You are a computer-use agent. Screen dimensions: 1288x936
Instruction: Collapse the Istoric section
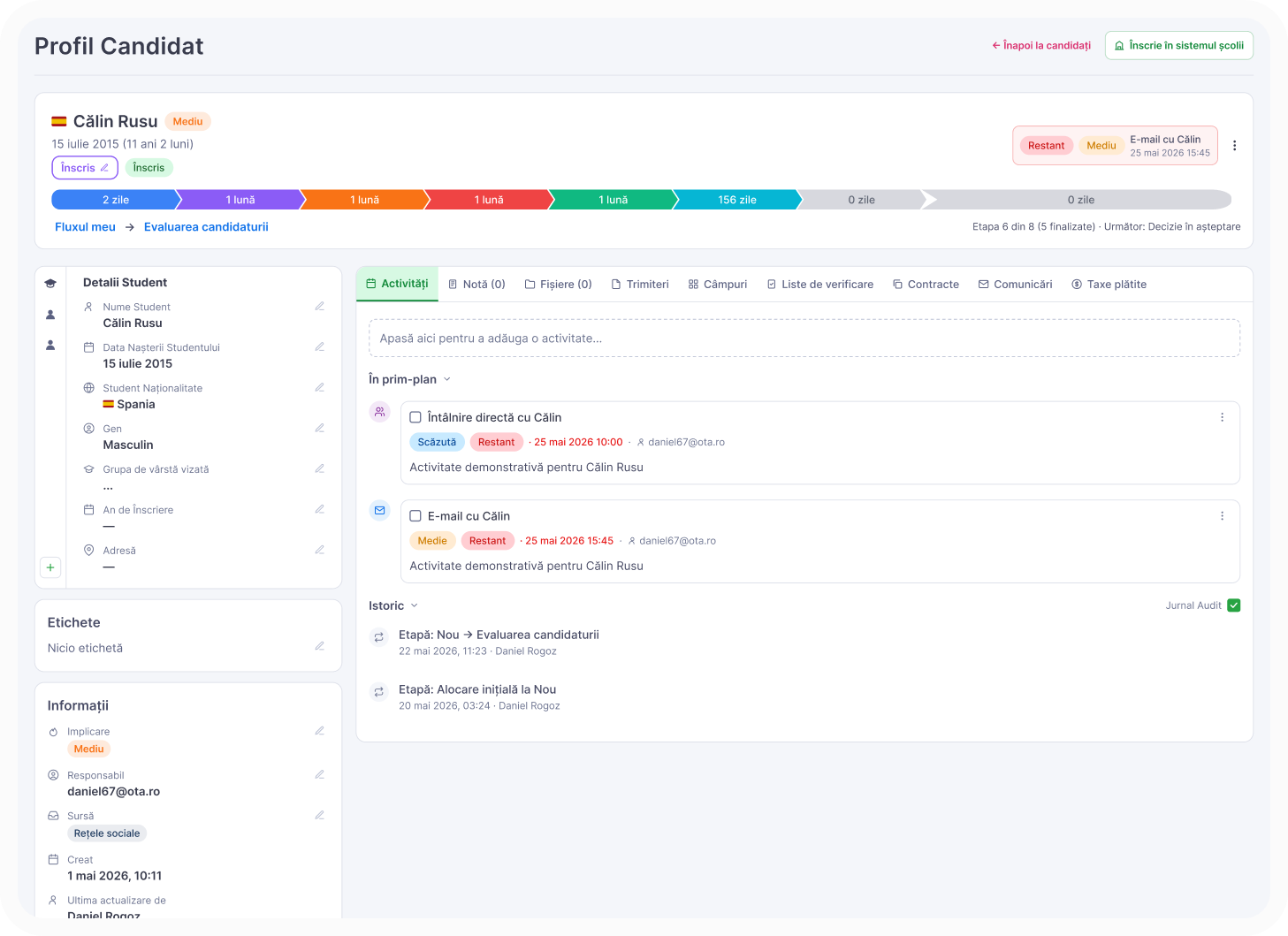point(393,605)
